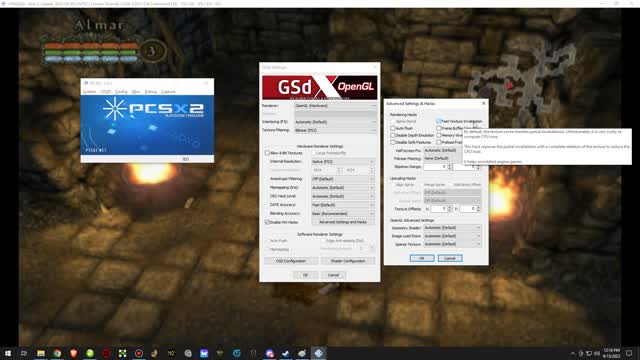This screenshot has width=640, height=360.
Task: Confirm GSdx settings with OK
Action: (x=305, y=275)
